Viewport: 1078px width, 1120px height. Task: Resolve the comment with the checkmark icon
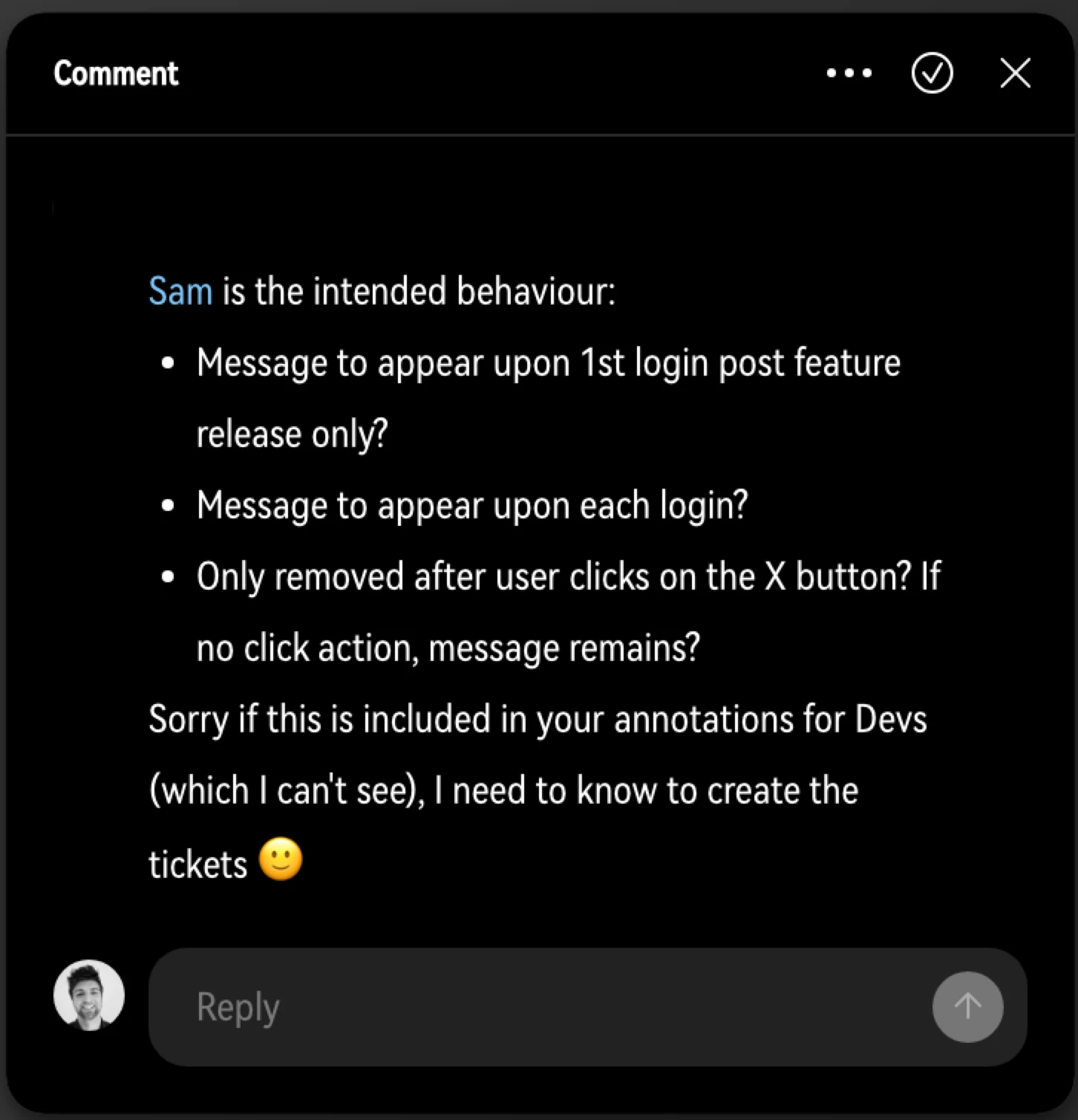[932, 73]
